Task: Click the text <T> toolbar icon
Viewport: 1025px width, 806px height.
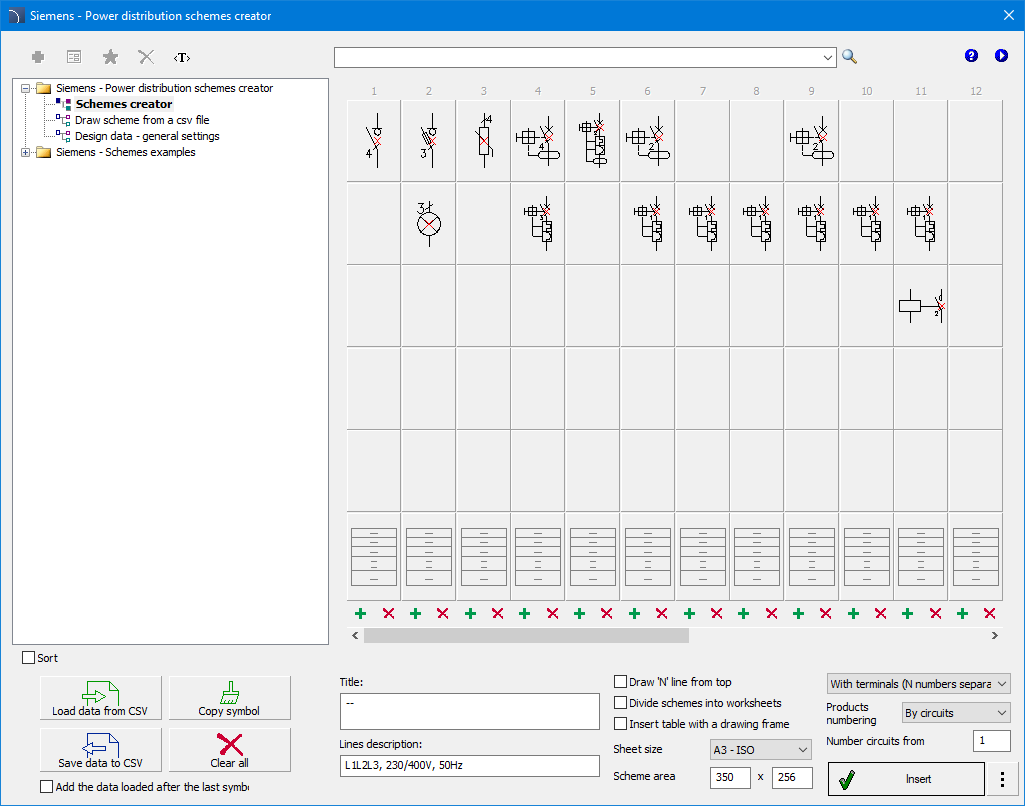Action: pos(182,58)
